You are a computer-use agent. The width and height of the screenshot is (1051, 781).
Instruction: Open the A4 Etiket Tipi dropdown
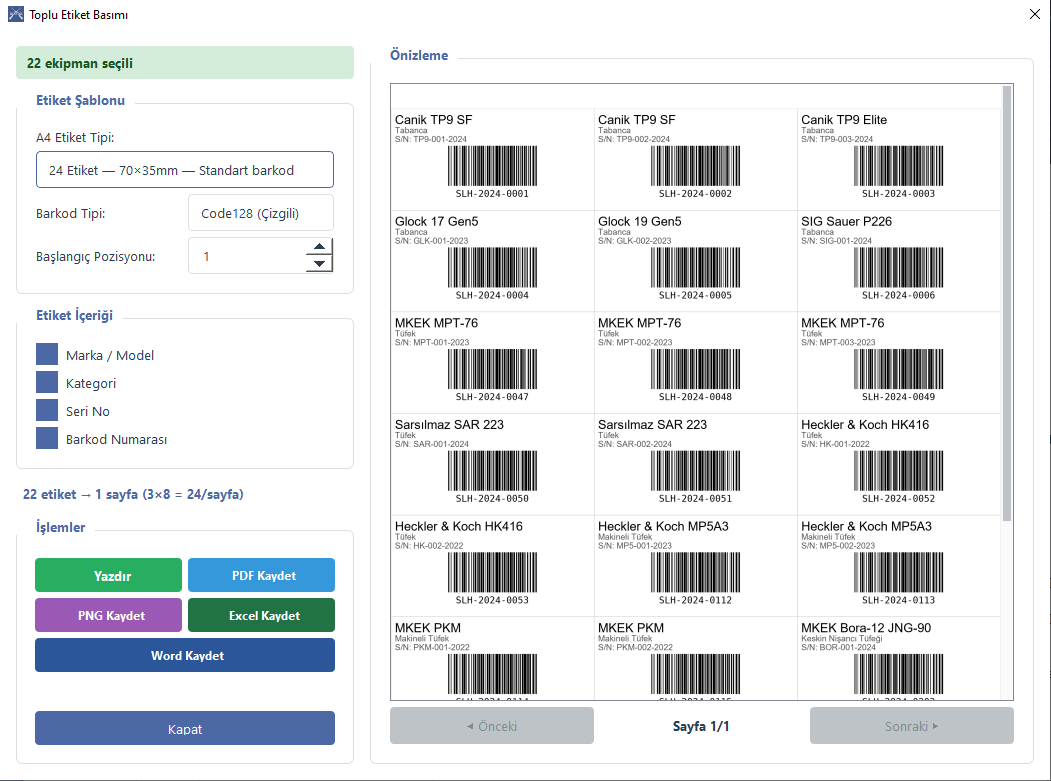tap(185, 170)
